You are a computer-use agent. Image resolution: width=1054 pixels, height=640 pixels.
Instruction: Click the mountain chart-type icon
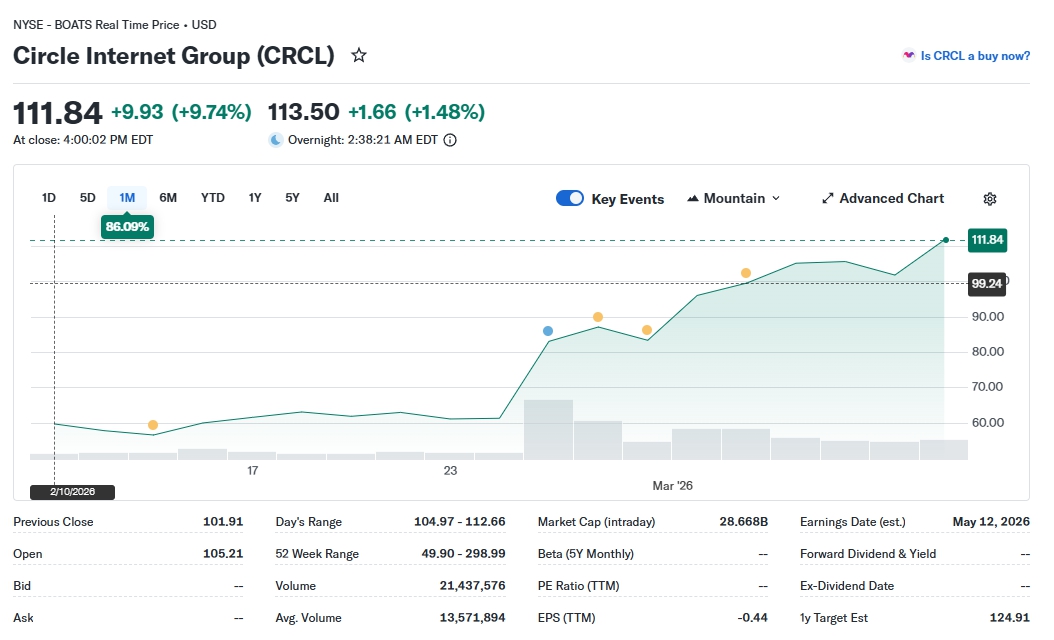coord(693,198)
